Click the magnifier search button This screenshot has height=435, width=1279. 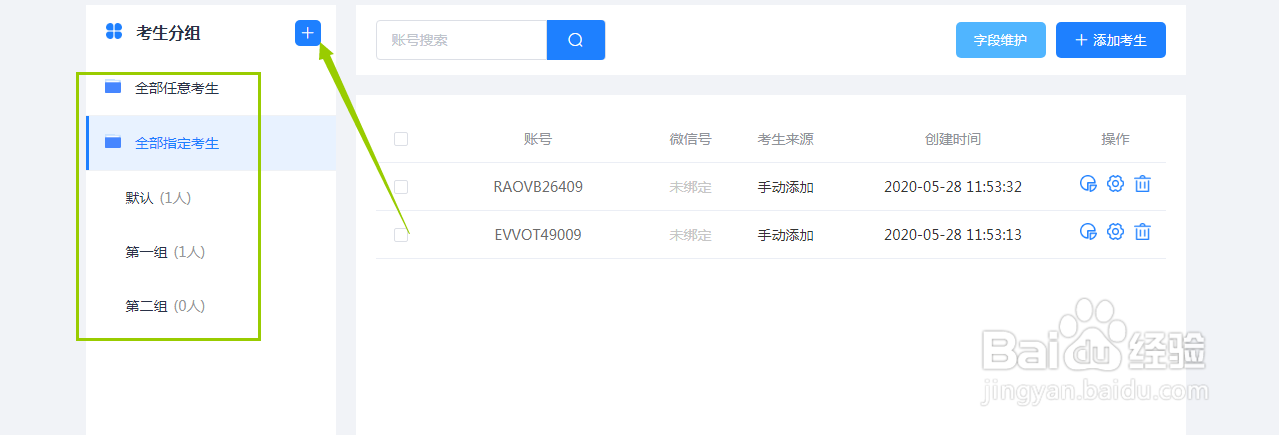576,40
